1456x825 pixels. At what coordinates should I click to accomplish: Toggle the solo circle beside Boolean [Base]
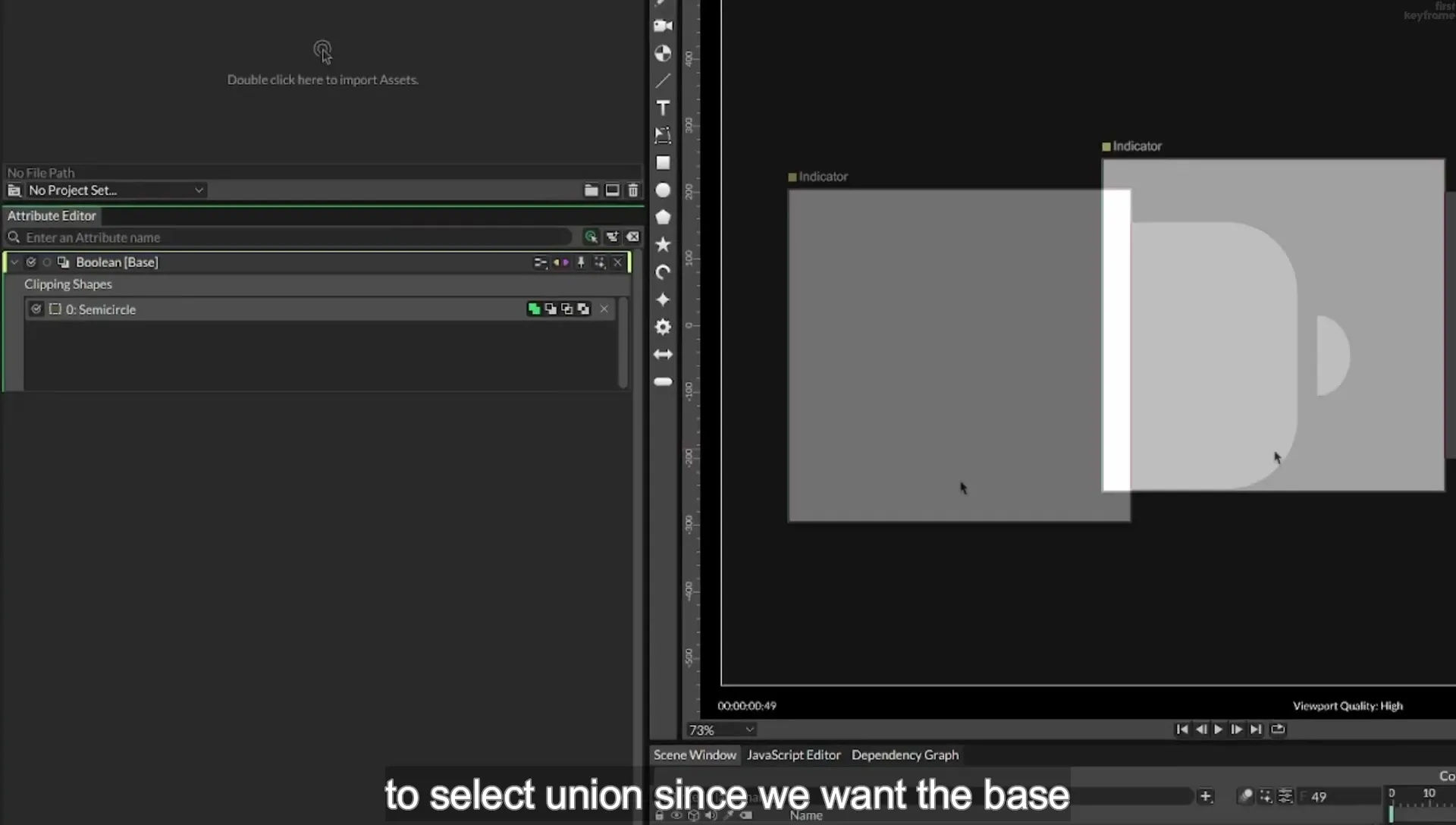(47, 262)
